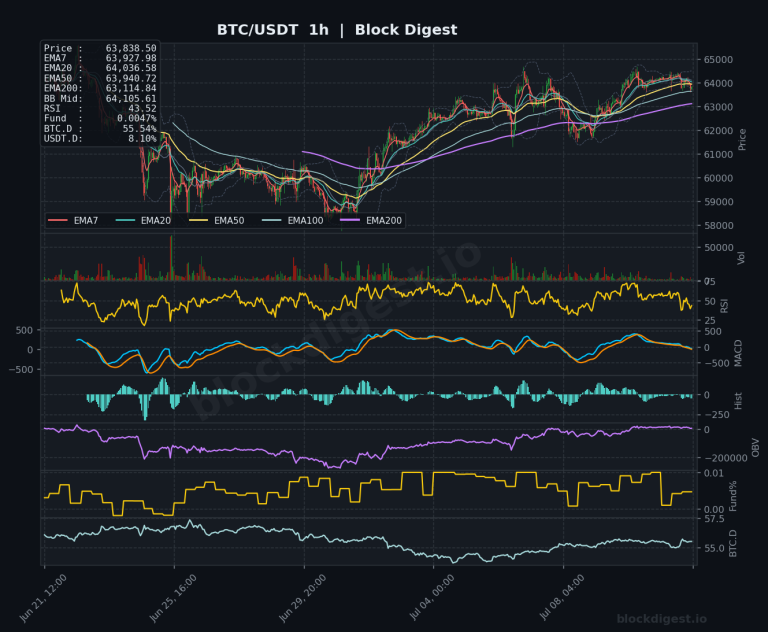Click the 64000 price axis tick
Image resolution: width=768 pixels, height=632 pixels.
[x=718, y=83]
